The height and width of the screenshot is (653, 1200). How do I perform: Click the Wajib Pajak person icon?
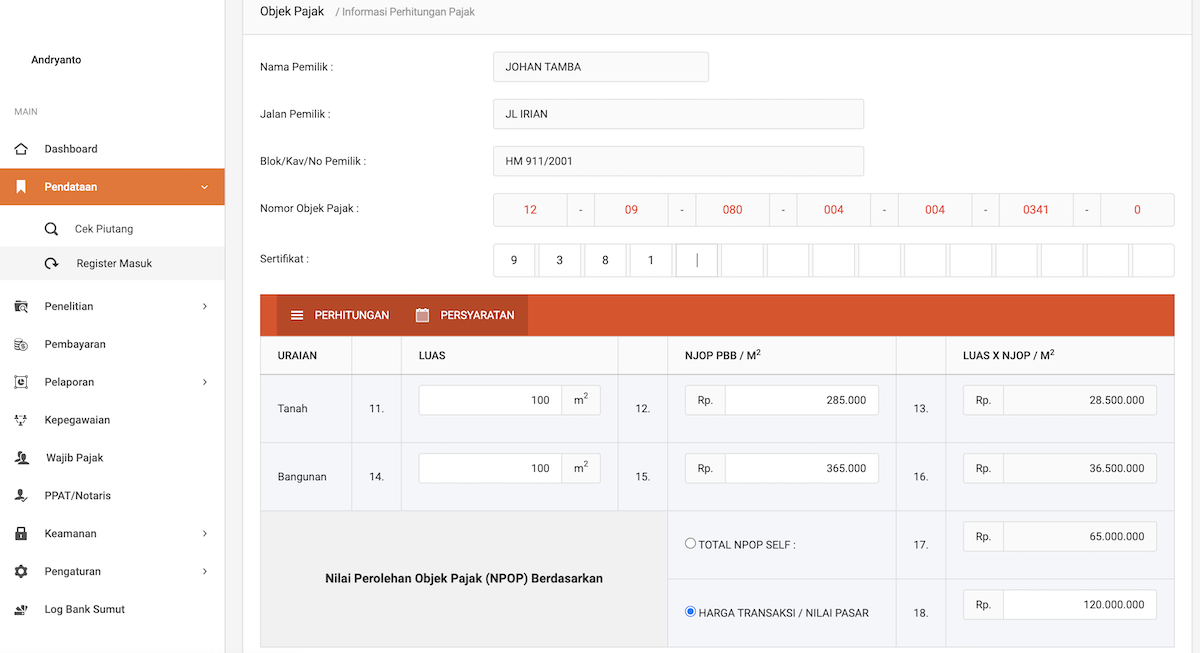click(x=21, y=458)
